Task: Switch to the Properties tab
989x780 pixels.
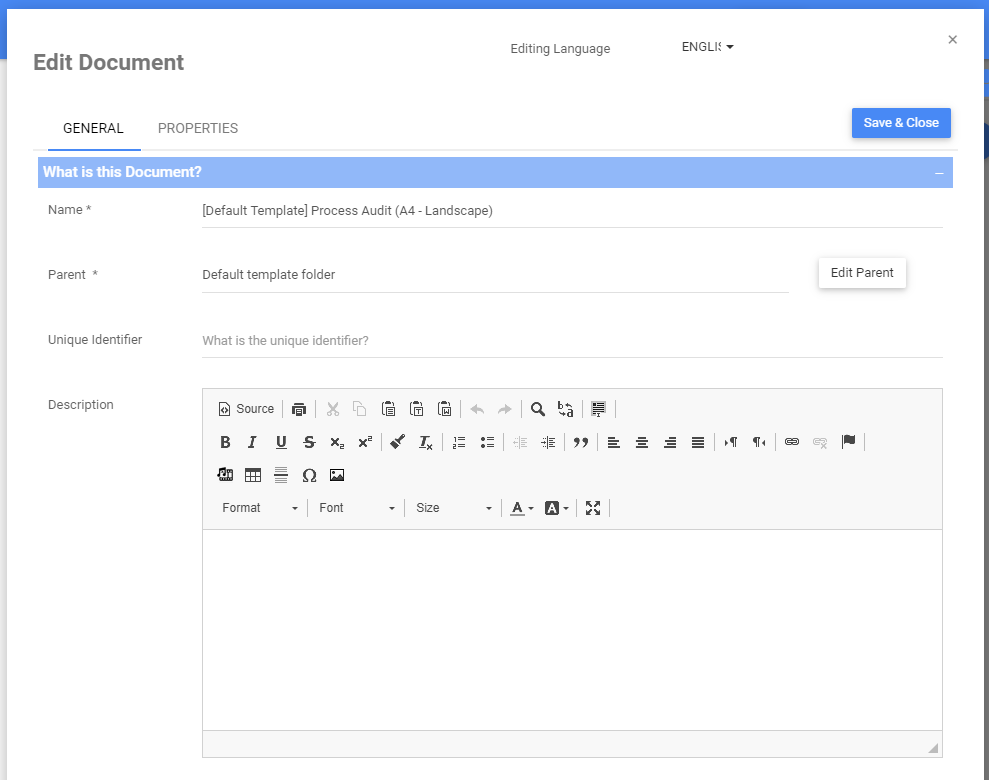Action: 198,128
